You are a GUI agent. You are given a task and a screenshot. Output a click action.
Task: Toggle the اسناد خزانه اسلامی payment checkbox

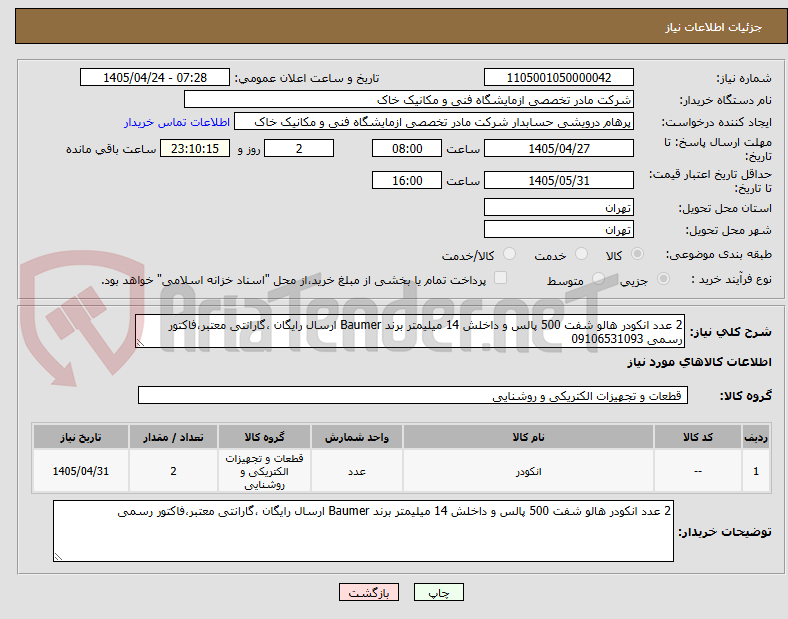(x=501, y=278)
